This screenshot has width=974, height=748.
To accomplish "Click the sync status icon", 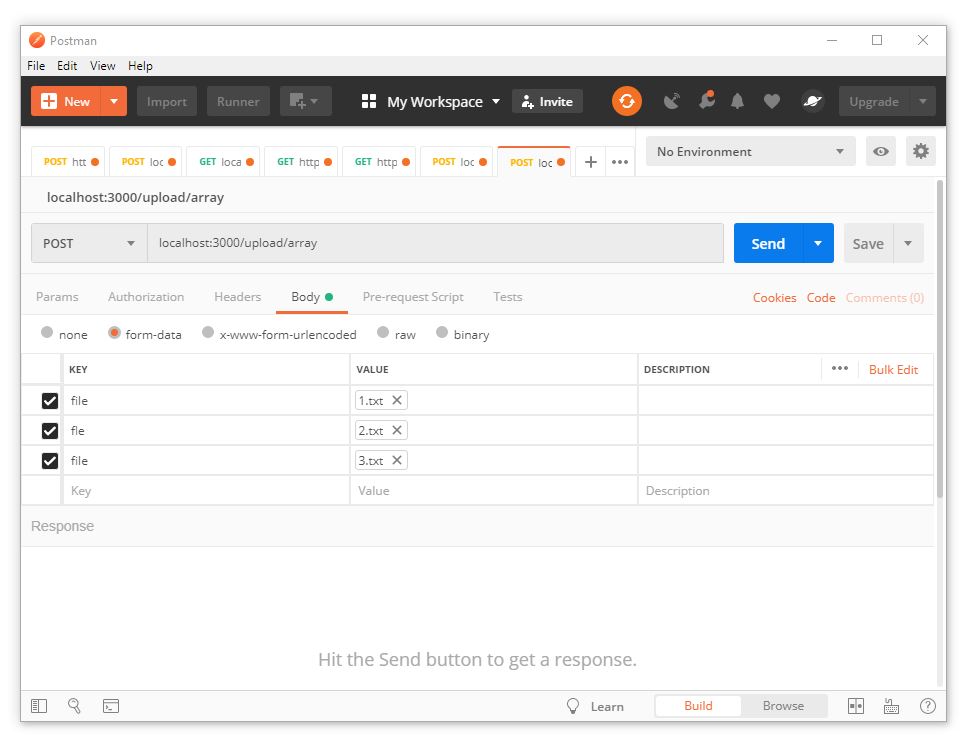I will pos(626,101).
